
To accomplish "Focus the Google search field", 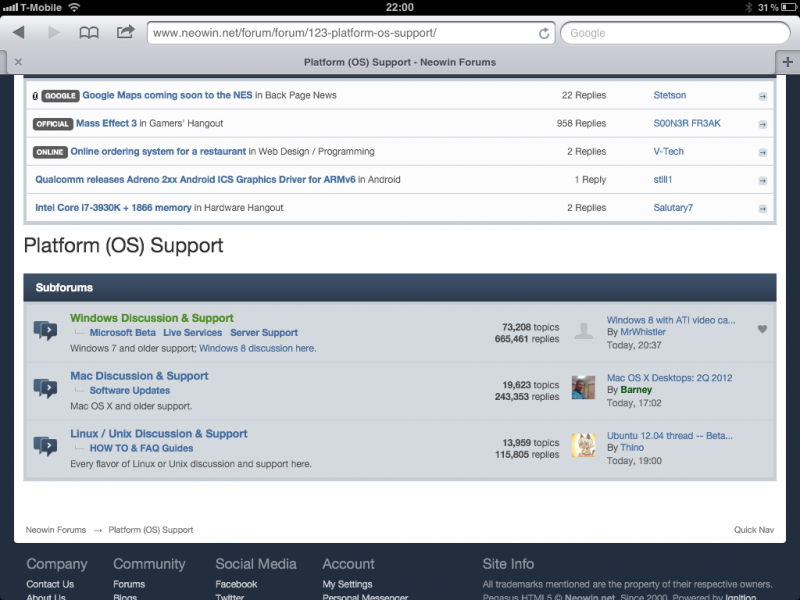I will coord(676,33).
